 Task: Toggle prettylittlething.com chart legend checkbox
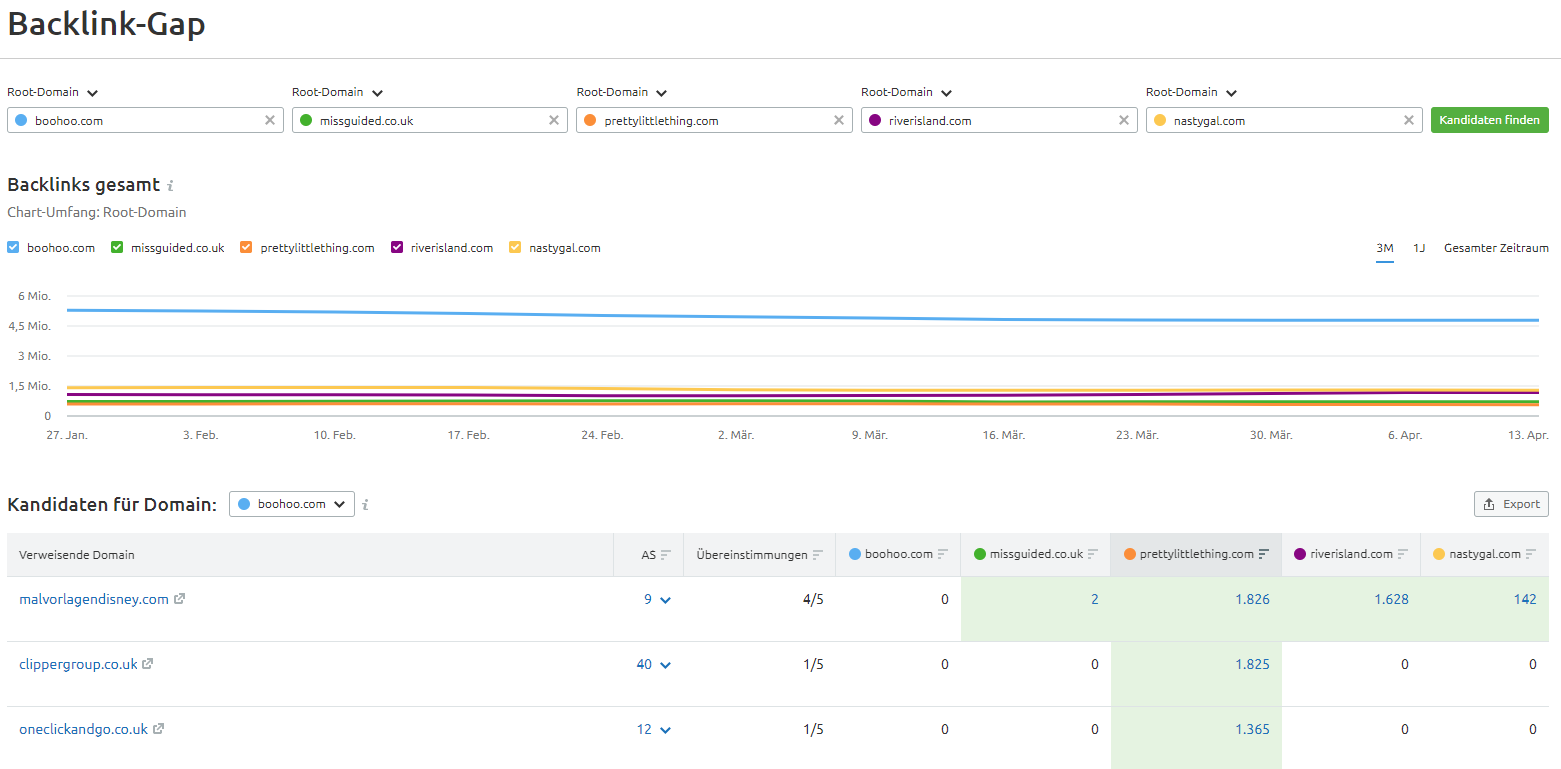coord(246,248)
